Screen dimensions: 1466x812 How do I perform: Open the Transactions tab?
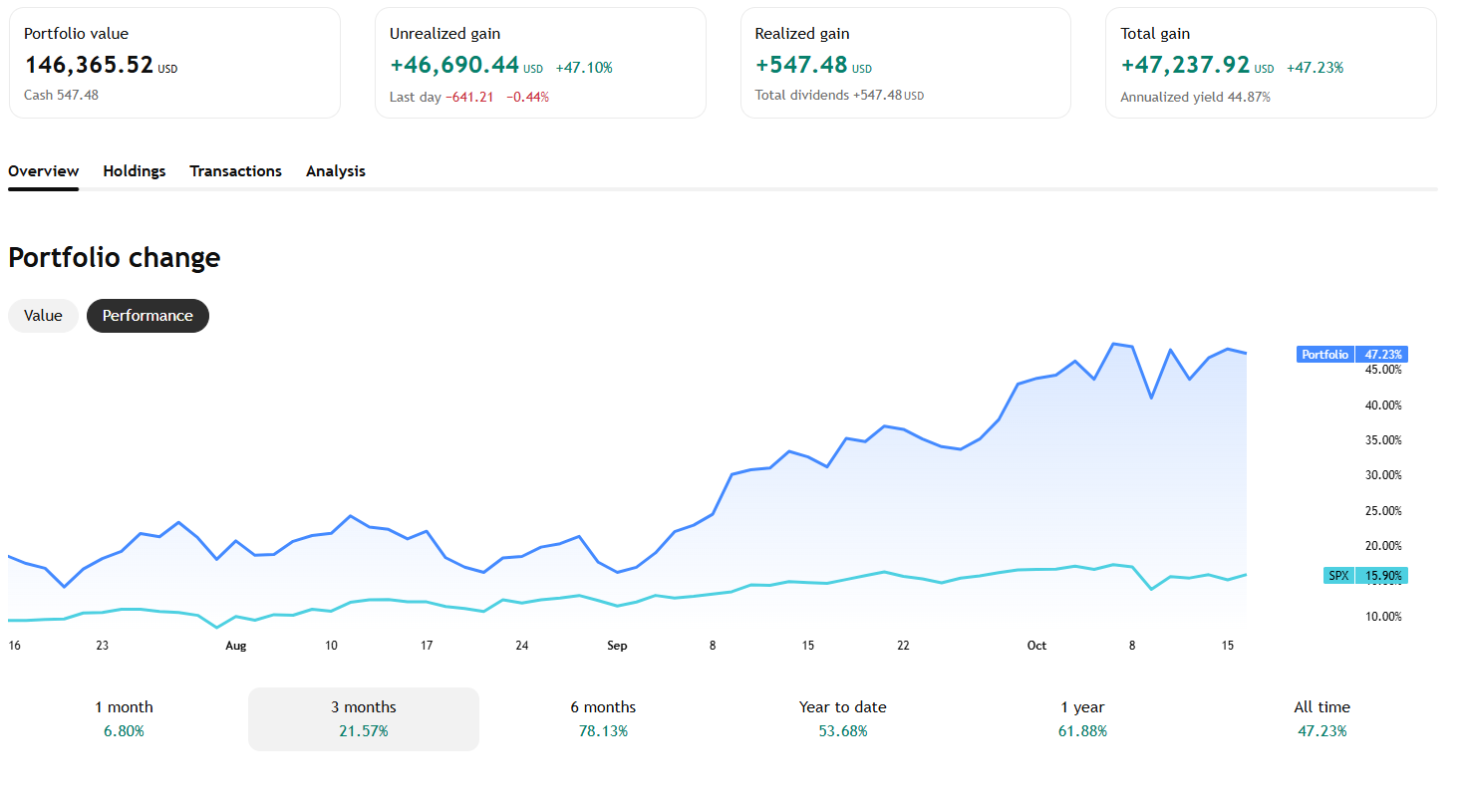click(235, 171)
